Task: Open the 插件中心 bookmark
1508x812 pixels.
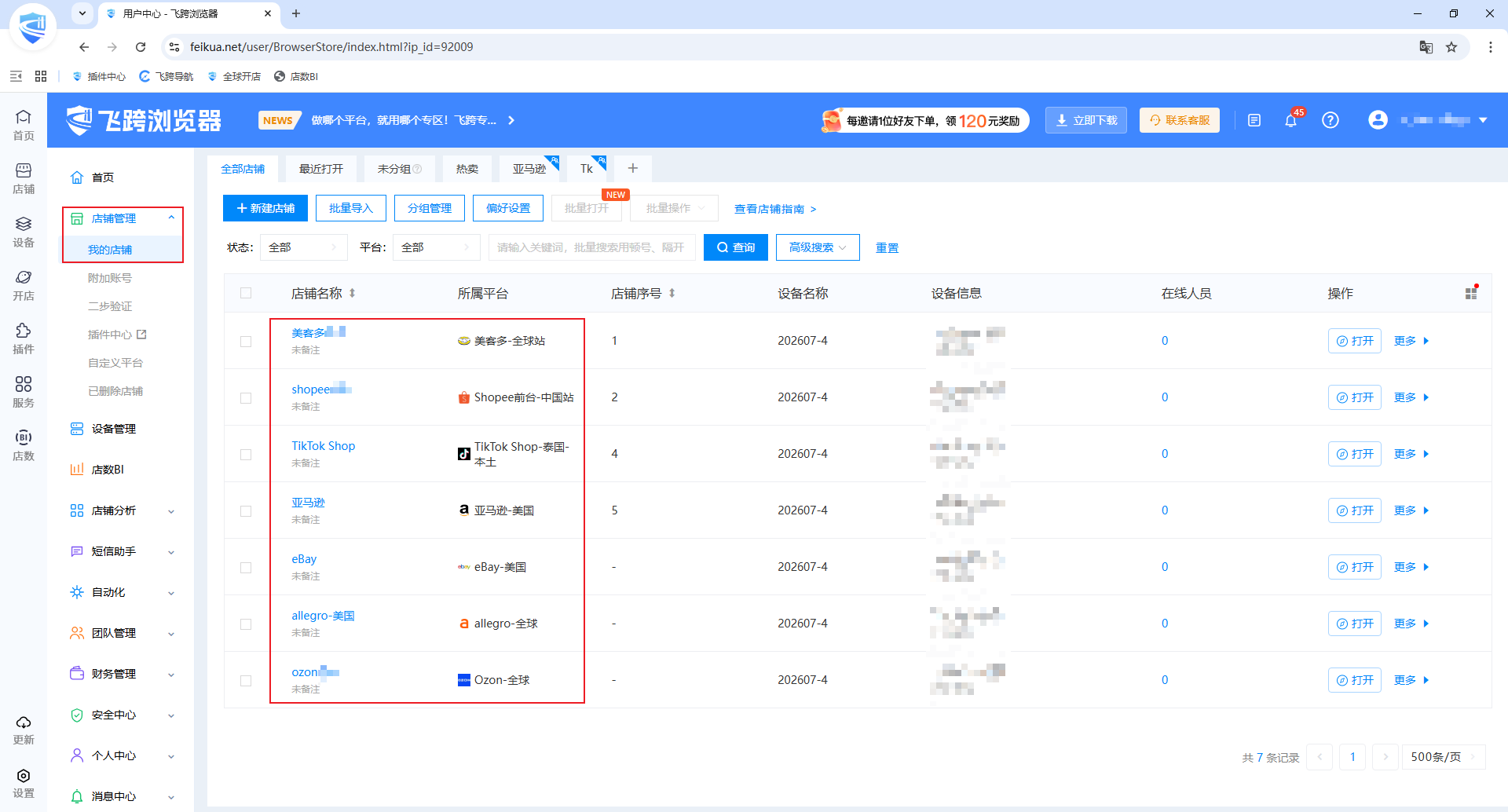Action: click(99, 76)
